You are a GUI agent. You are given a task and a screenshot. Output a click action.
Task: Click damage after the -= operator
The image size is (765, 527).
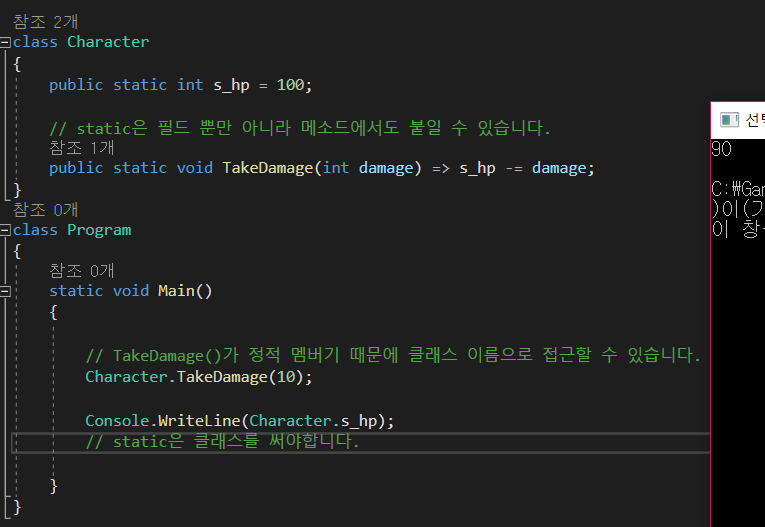[x=559, y=168]
